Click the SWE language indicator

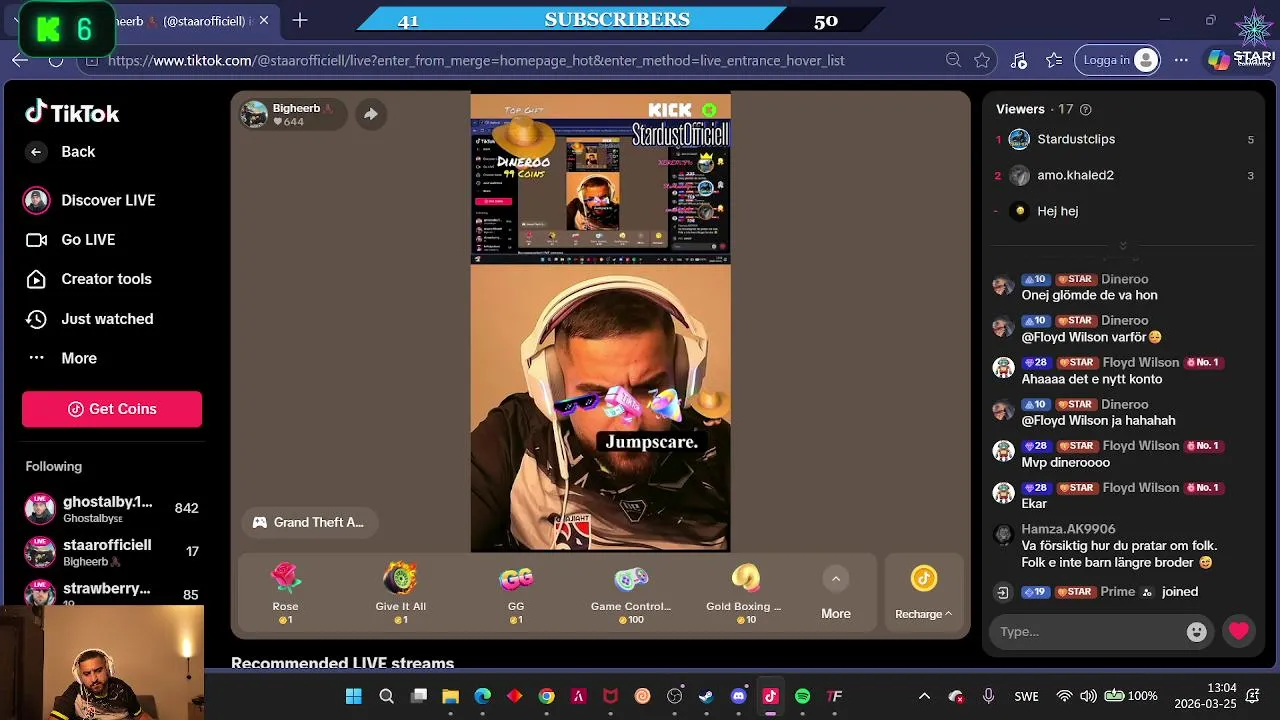click(1026, 696)
